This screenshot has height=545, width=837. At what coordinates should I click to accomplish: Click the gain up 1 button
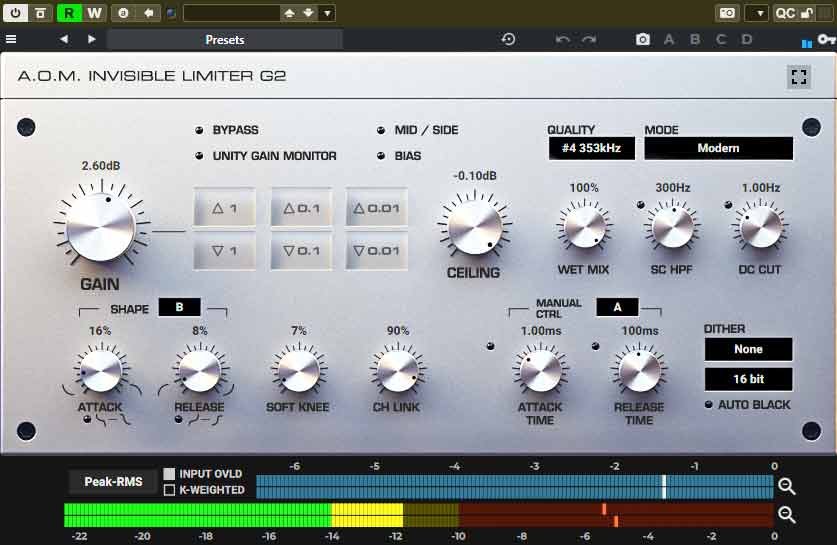coord(224,208)
